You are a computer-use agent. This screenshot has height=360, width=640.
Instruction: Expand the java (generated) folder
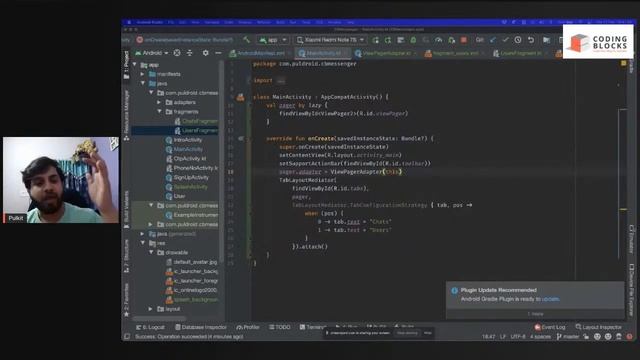[x=142, y=234]
